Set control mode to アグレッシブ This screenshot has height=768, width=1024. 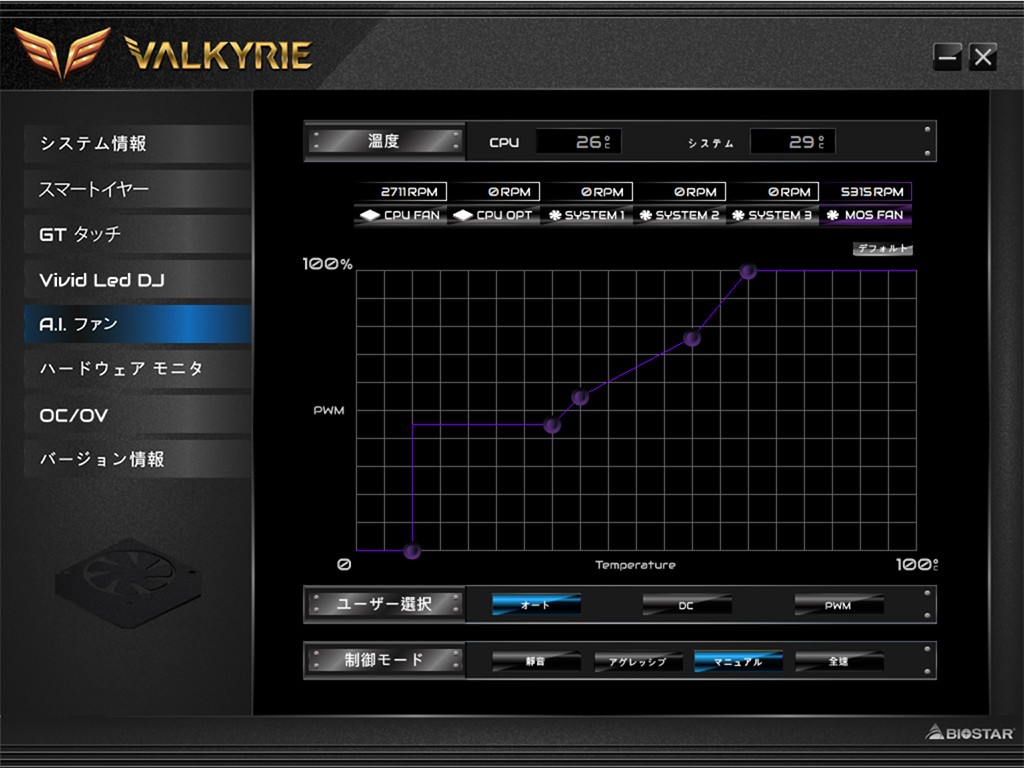point(638,661)
